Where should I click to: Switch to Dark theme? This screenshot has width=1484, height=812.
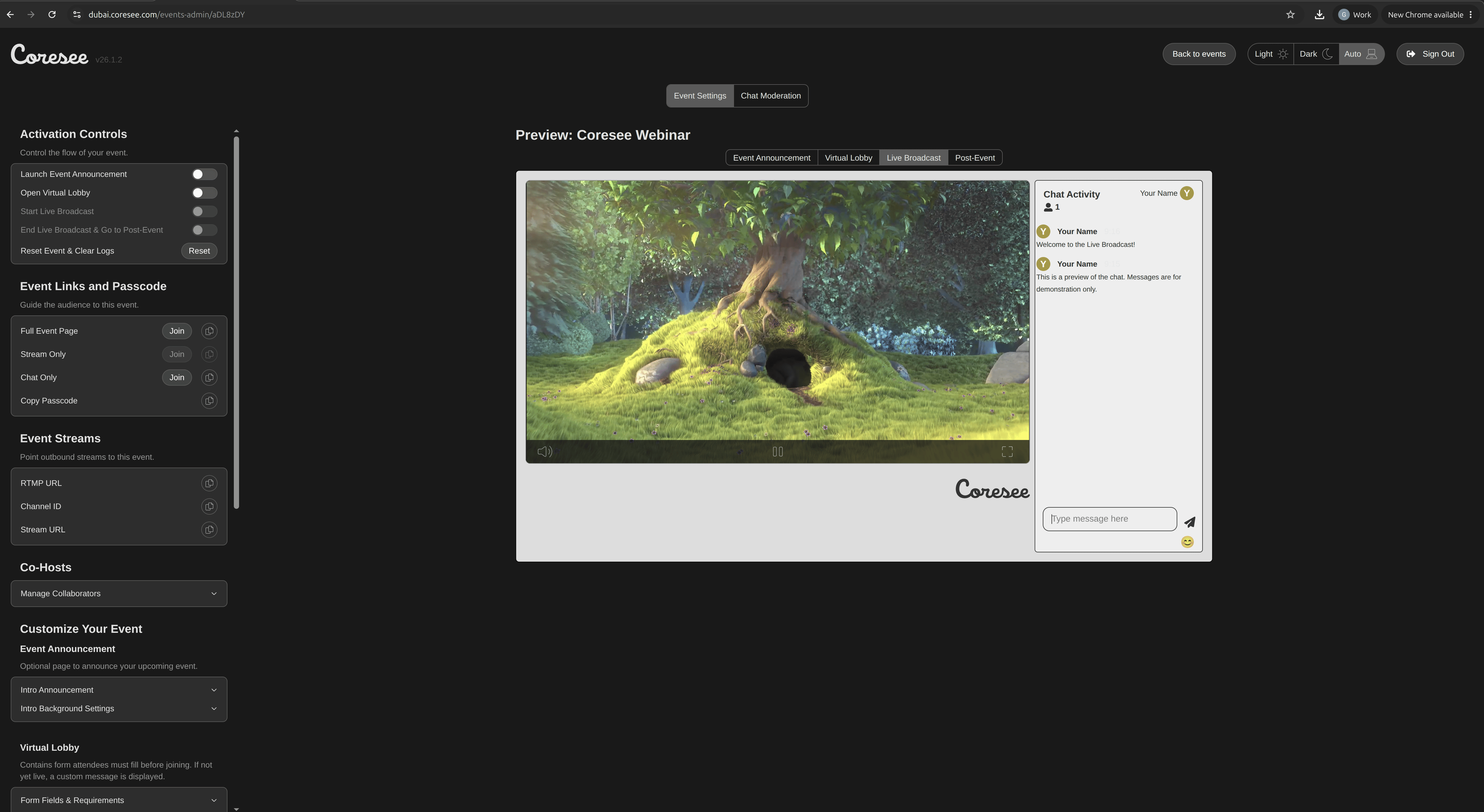(1316, 54)
